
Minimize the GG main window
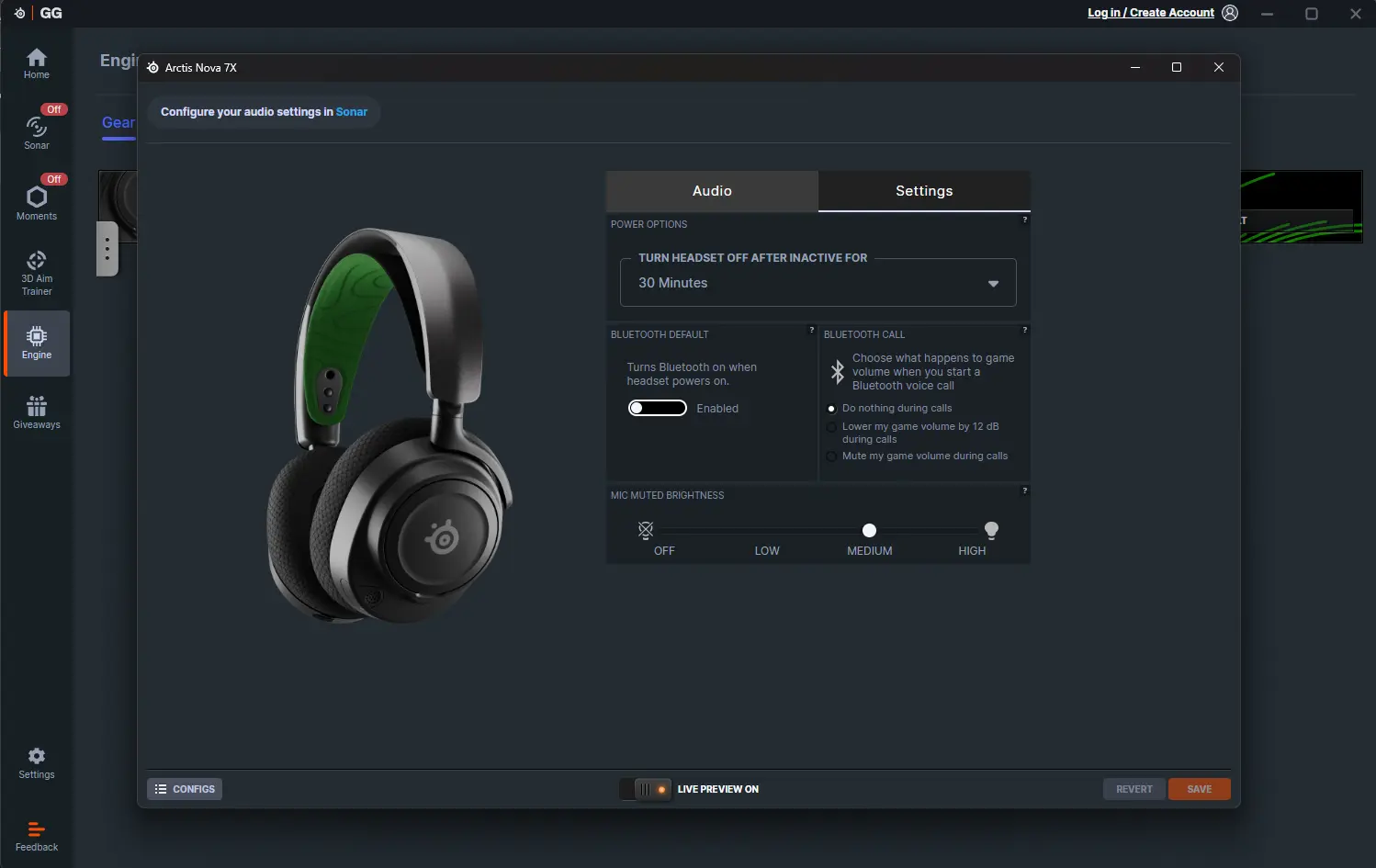1268,14
